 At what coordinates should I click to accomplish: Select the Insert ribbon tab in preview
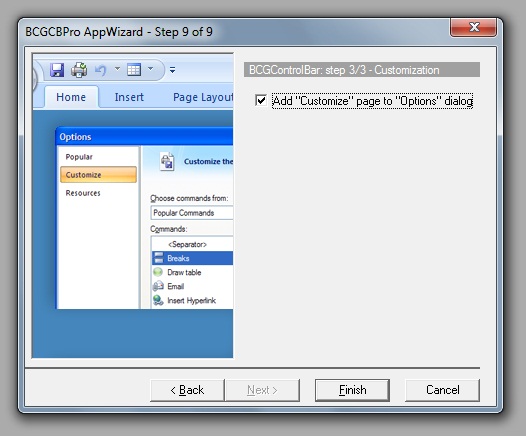tap(129, 97)
